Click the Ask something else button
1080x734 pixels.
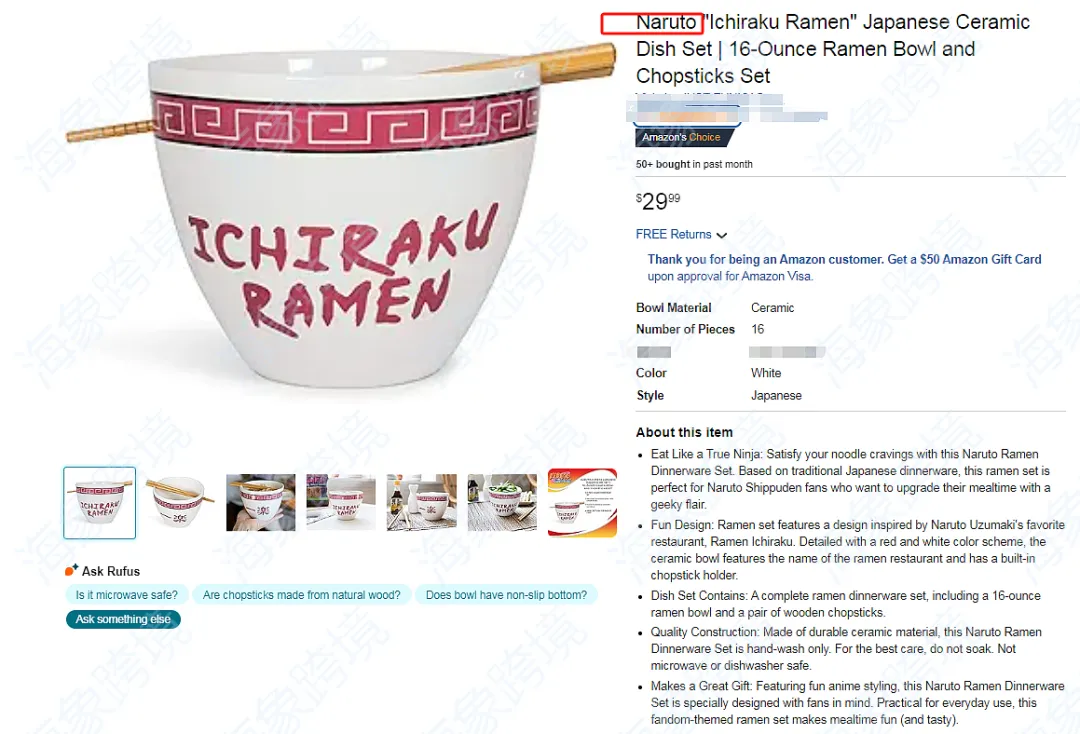123,619
